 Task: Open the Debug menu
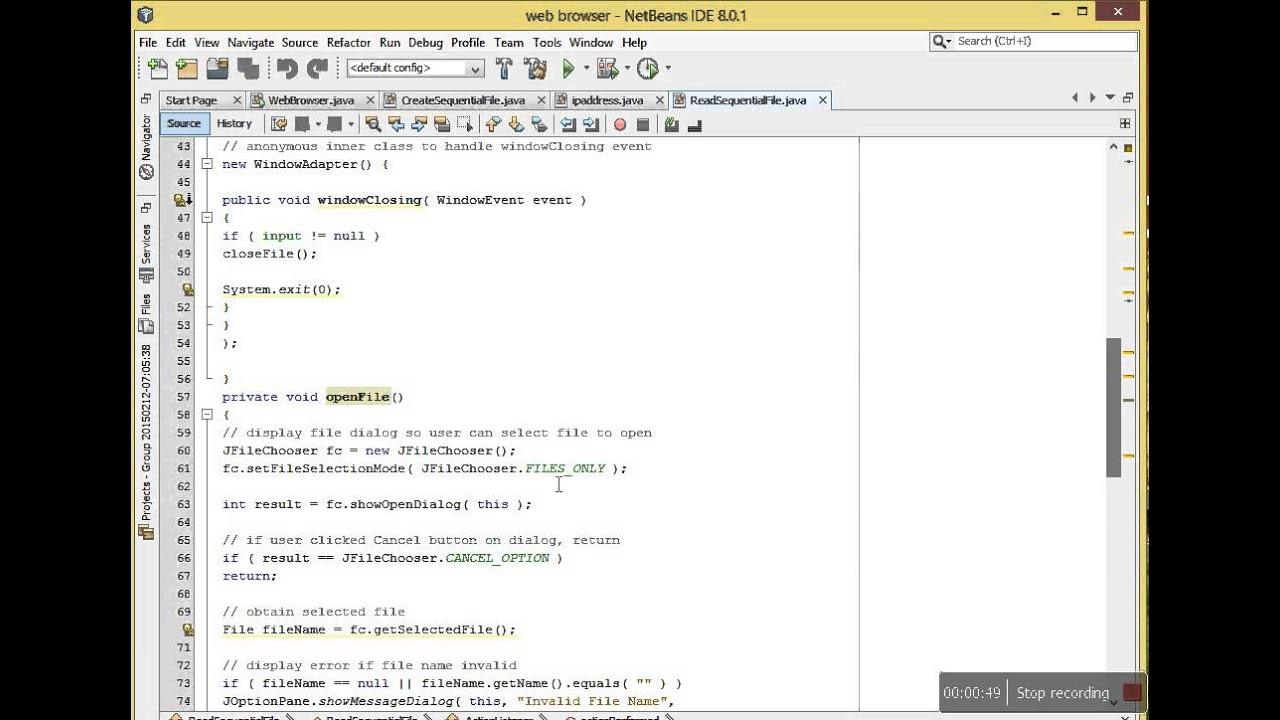pyautogui.click(x=425, y=42)
